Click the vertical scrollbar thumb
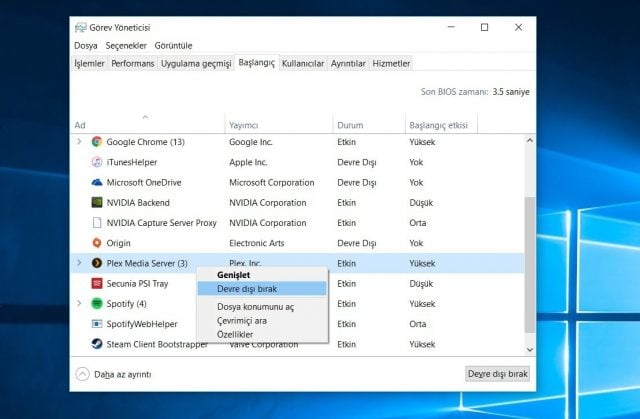The width and height of the screenshot is (640, 419). (530, 264)
